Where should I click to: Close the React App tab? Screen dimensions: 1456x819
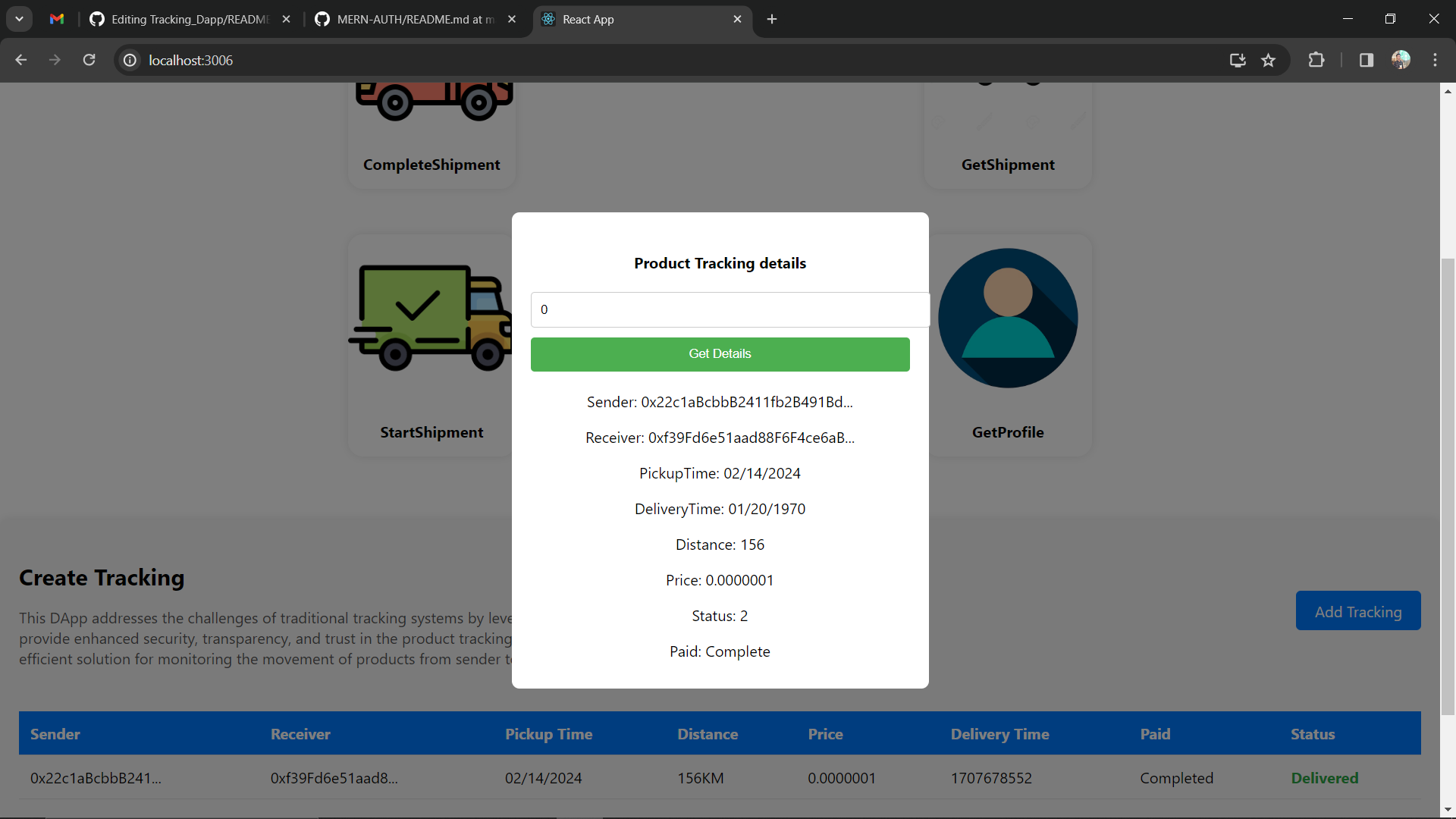tap(737, 19)
